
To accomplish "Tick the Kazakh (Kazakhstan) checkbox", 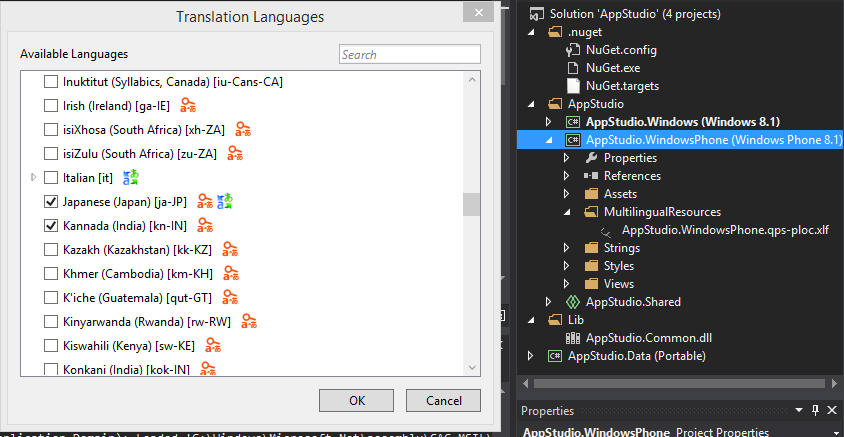I will click(51, 250).
